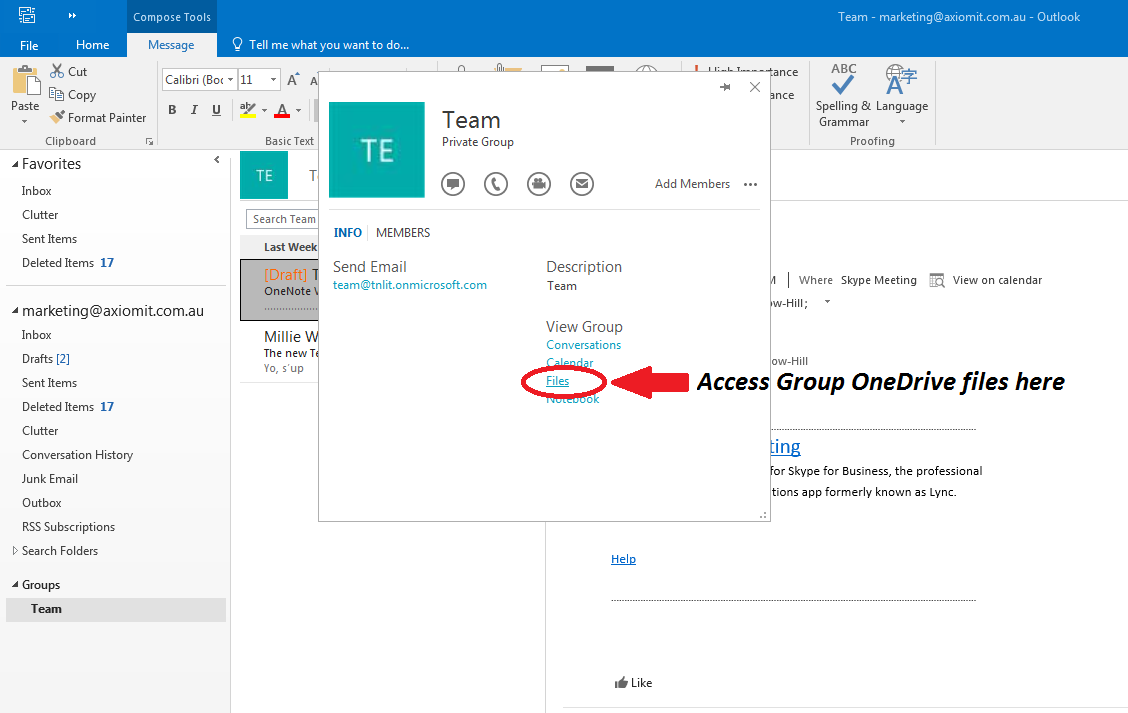
Task: Expand the quick access toolbar overflow
Action: pyautogui.click(x=72, y=16)
